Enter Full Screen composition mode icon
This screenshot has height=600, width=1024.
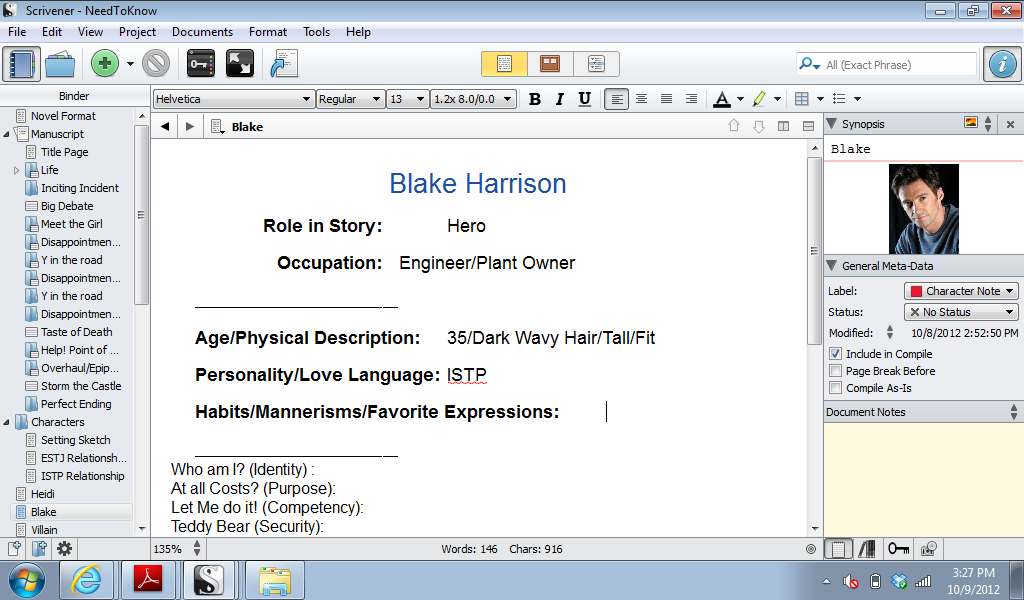(x=240, y=64)
